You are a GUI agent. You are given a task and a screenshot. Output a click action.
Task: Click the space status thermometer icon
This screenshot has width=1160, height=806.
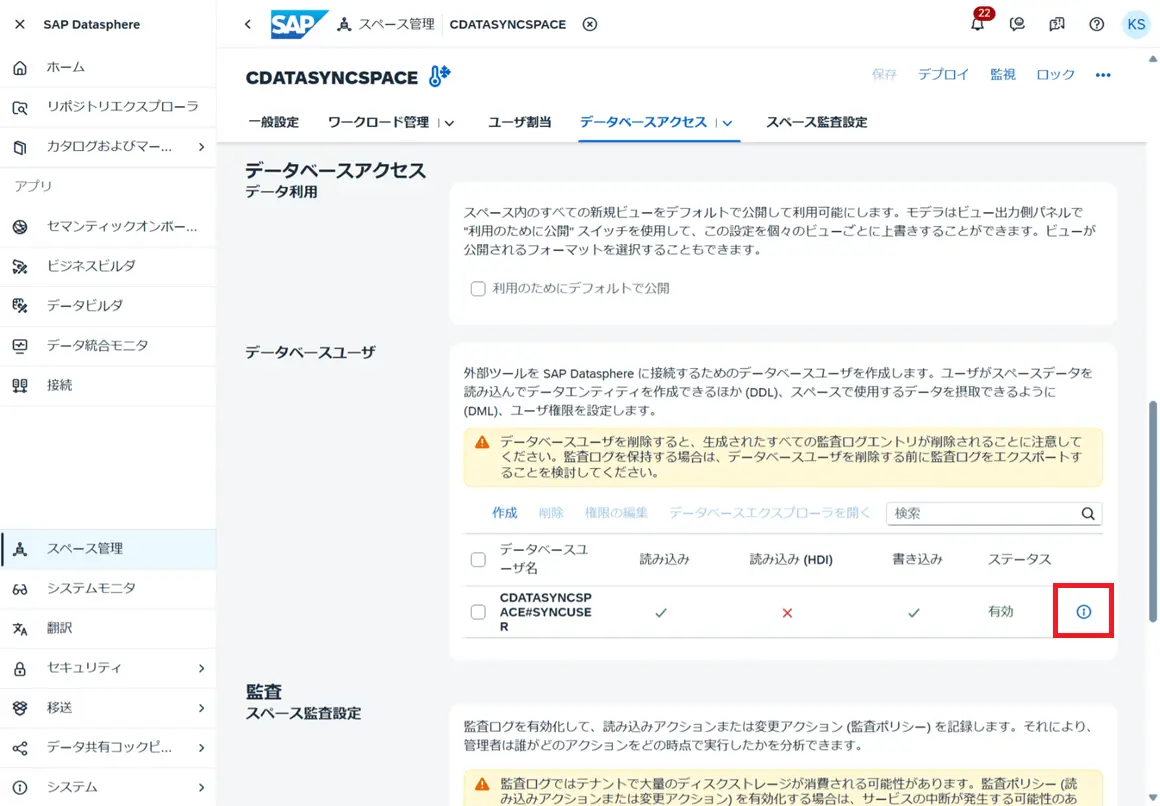439,76
